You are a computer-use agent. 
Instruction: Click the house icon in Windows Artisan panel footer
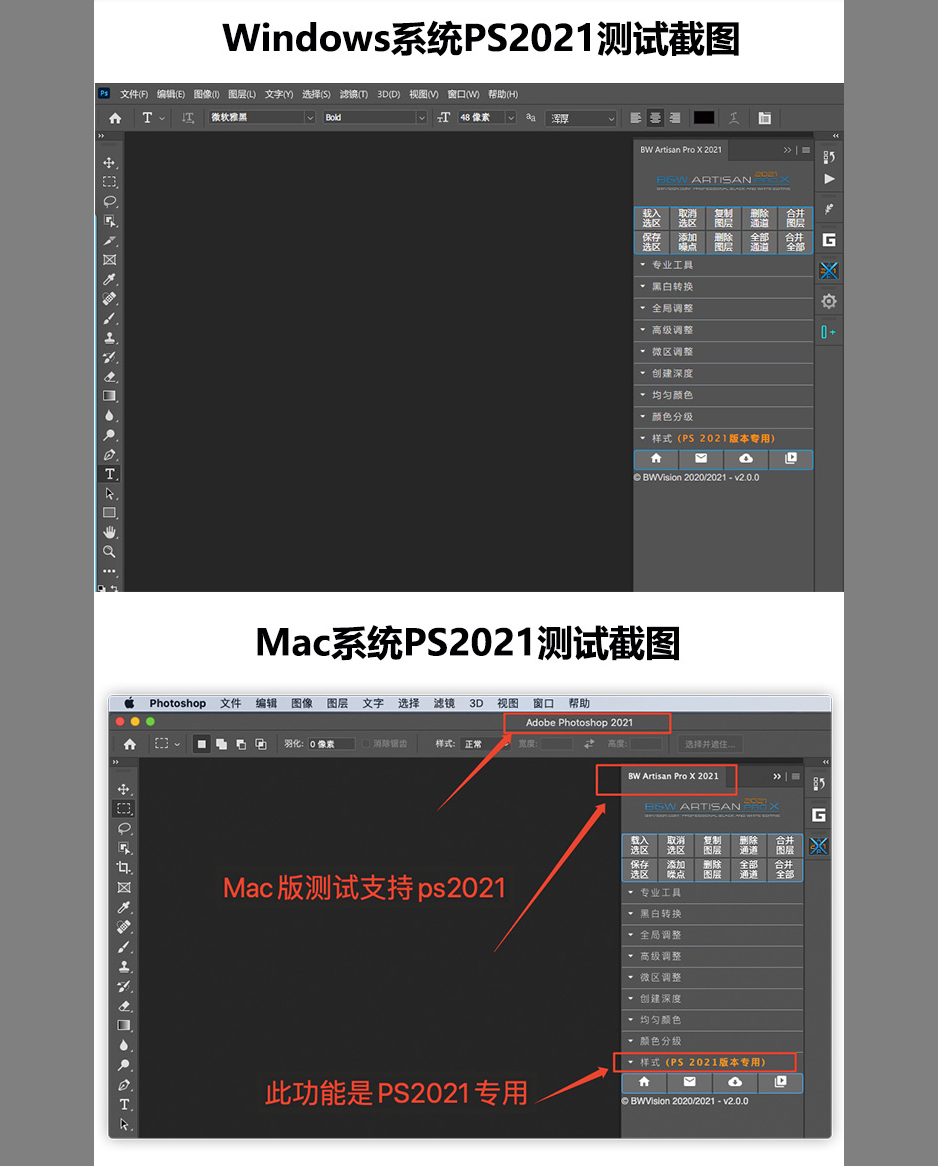pos(656,459)
